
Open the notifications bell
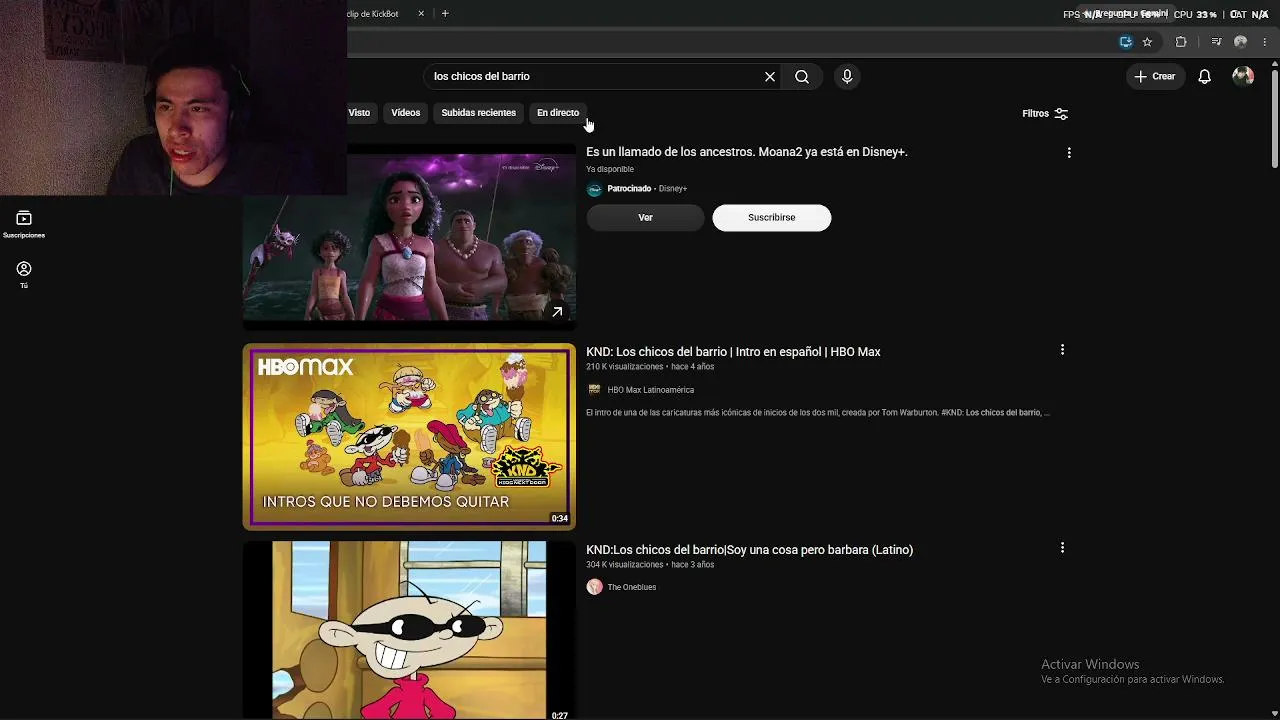pos(1205,77)
